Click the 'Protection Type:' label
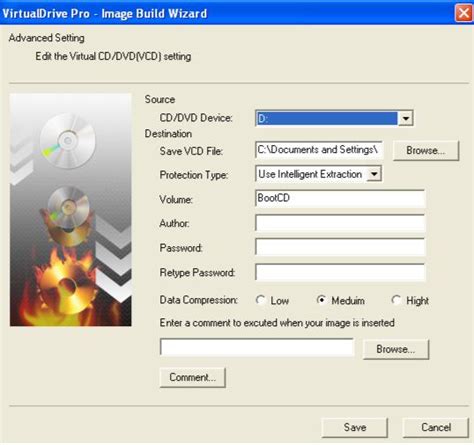Image resolution: width=474 pixels, height=445 pixels. click(x=194, y=175)
